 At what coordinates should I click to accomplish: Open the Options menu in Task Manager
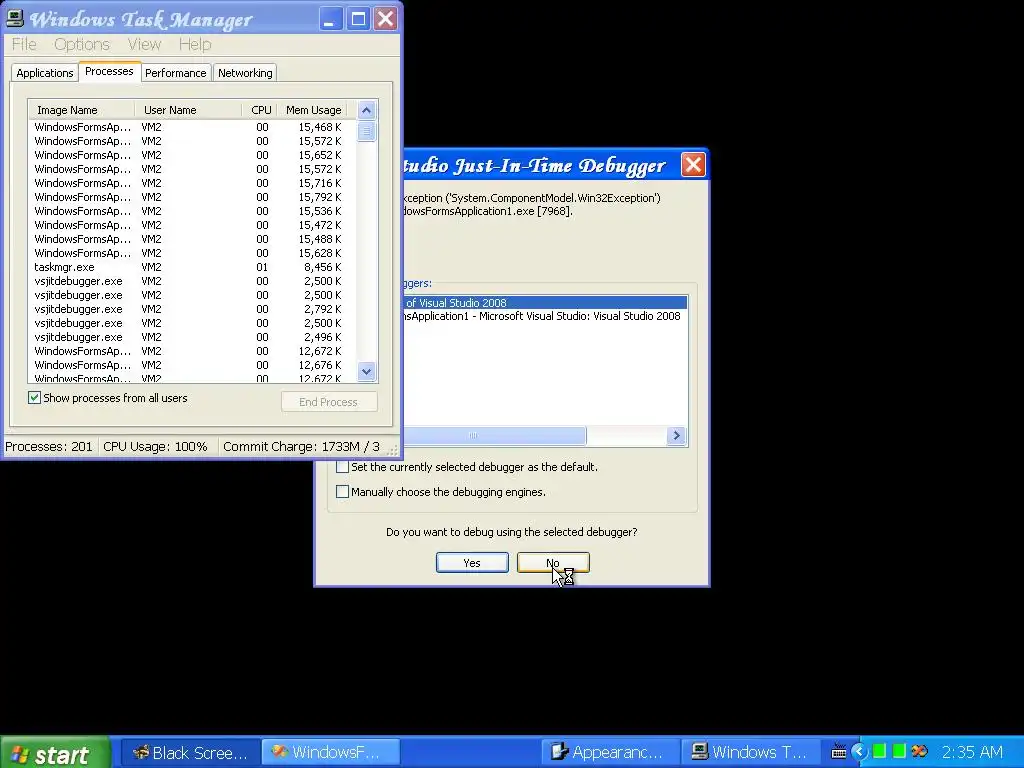(82, 44)
